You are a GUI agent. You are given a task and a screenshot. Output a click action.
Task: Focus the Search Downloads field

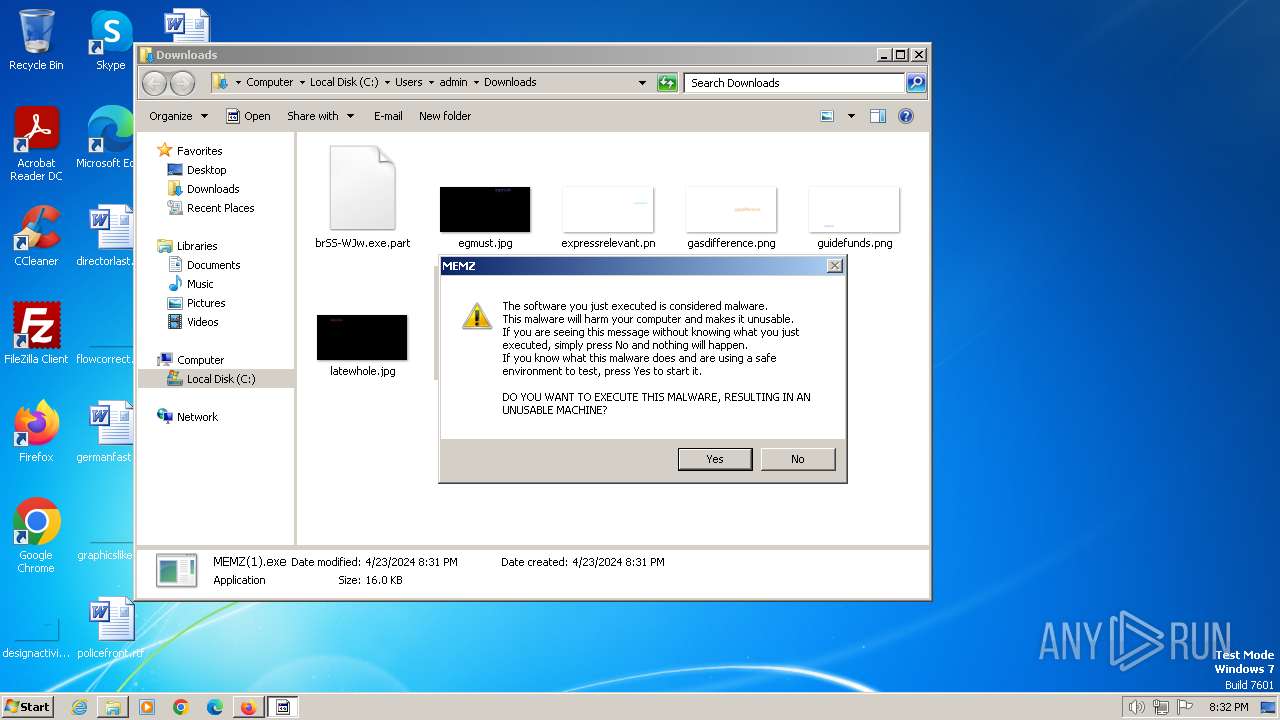[795, 83]
